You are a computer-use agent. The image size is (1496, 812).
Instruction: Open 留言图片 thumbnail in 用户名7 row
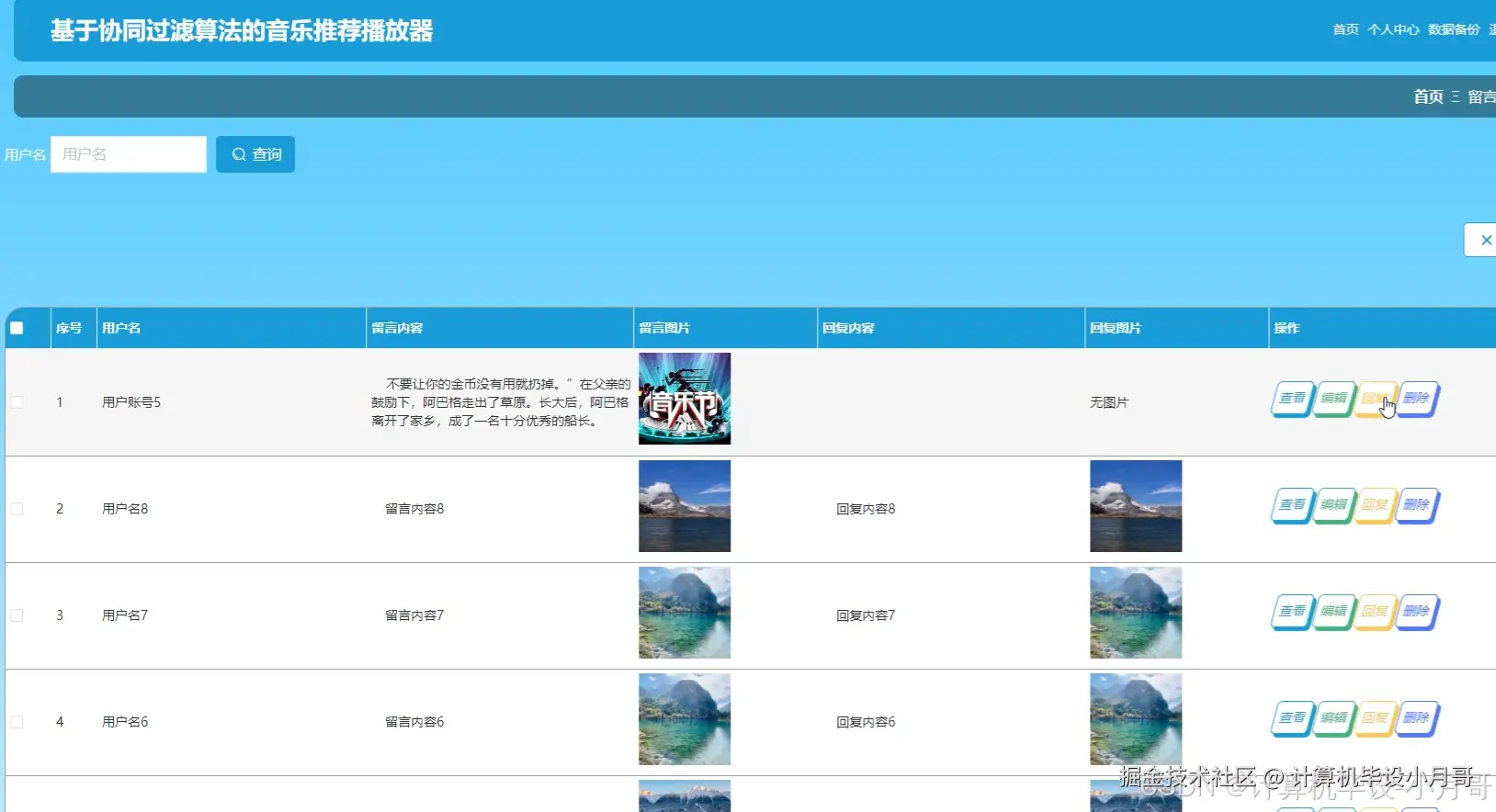pos(685,613)
